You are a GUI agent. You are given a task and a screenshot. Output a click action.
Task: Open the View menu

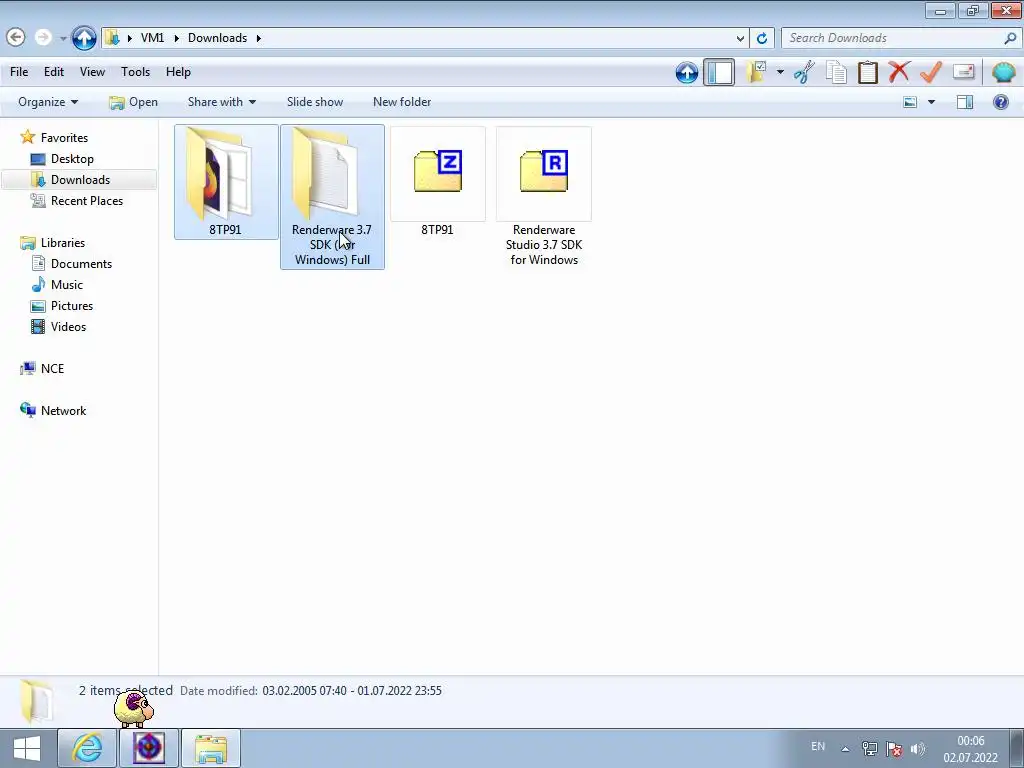click(92, 72)
